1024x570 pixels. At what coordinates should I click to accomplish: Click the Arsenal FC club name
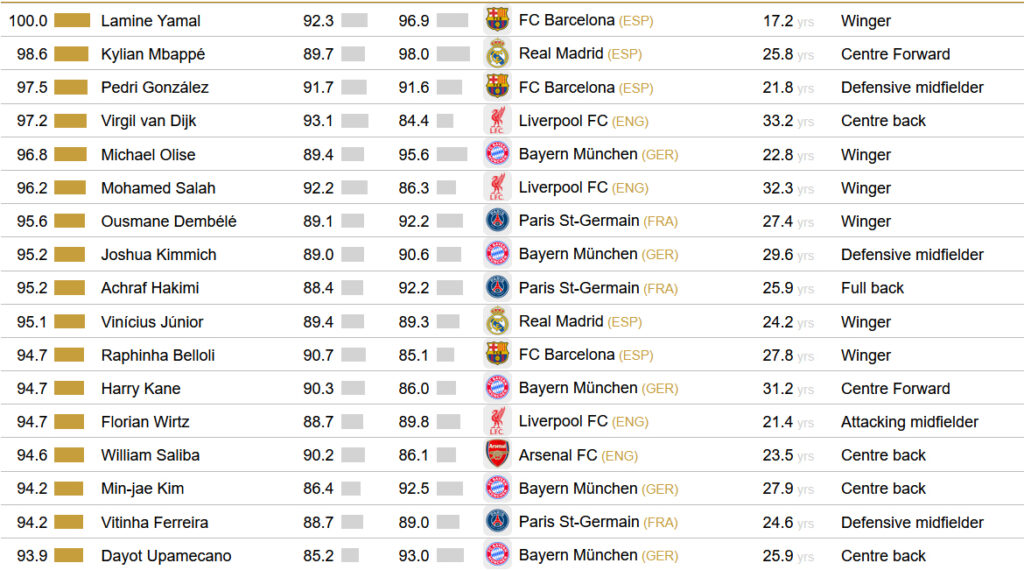click(557, 455)
